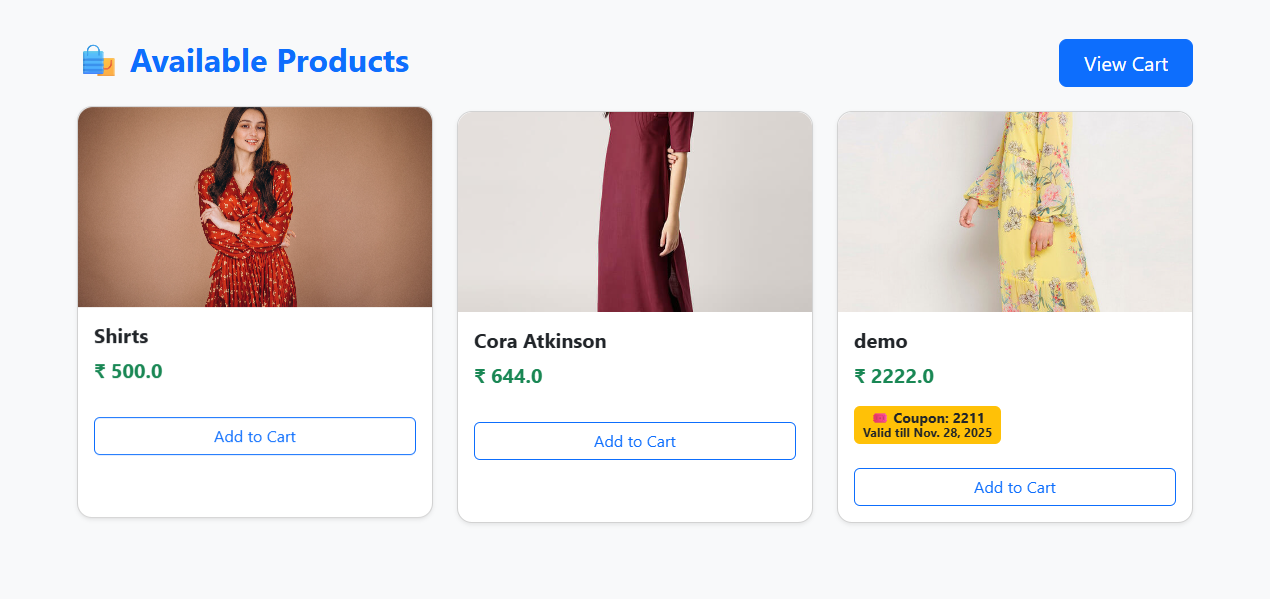The height and width of the screenshot is (599, 1270).
Task: Click the price 644.0 under Cora Atkinson
Action: pyautogui.click(x=517, y=377)
